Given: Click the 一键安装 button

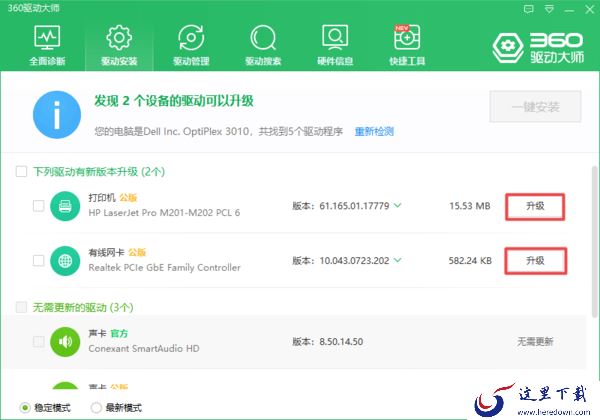Looking at the screenshot, I should 535,107.
